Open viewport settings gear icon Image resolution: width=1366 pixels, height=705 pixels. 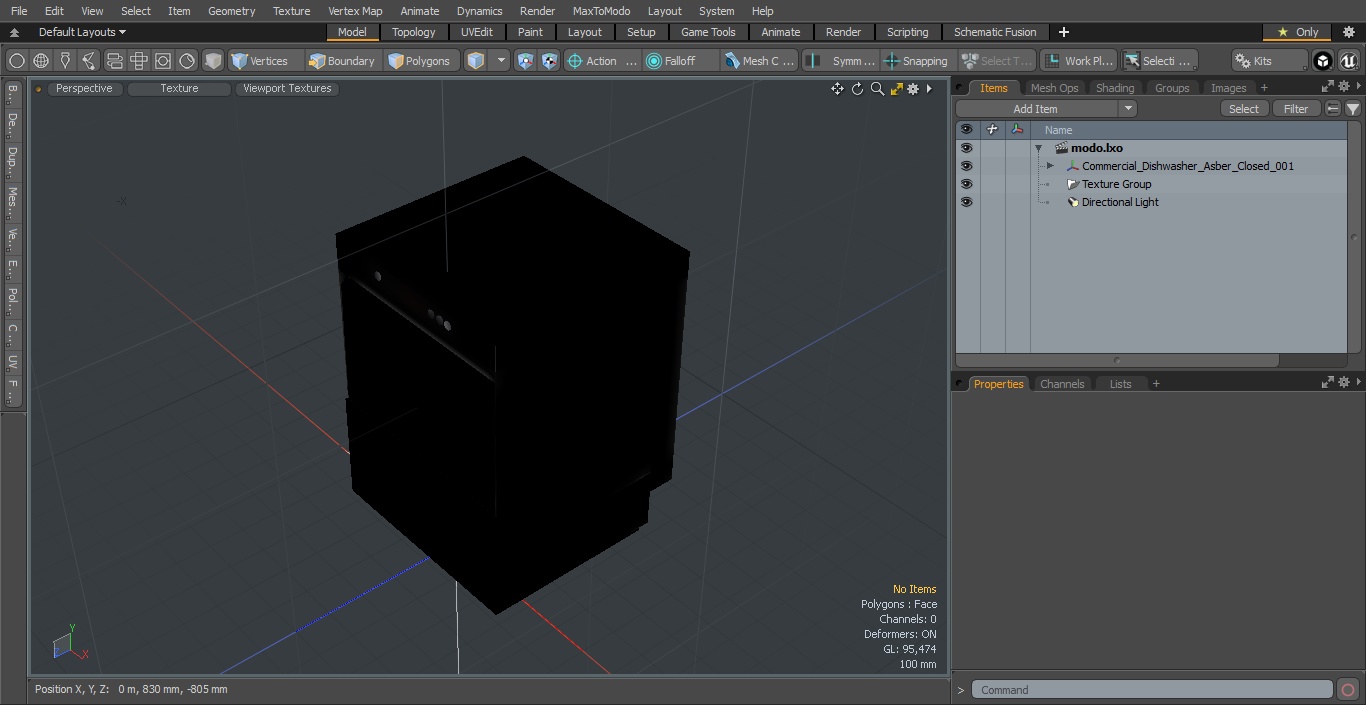coord(913,89)
